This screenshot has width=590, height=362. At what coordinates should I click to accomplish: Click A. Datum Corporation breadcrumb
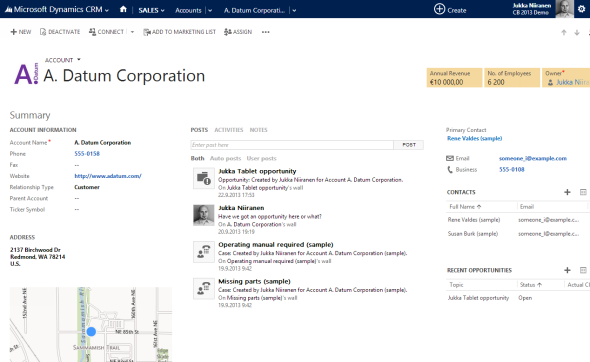coord(254,10)
